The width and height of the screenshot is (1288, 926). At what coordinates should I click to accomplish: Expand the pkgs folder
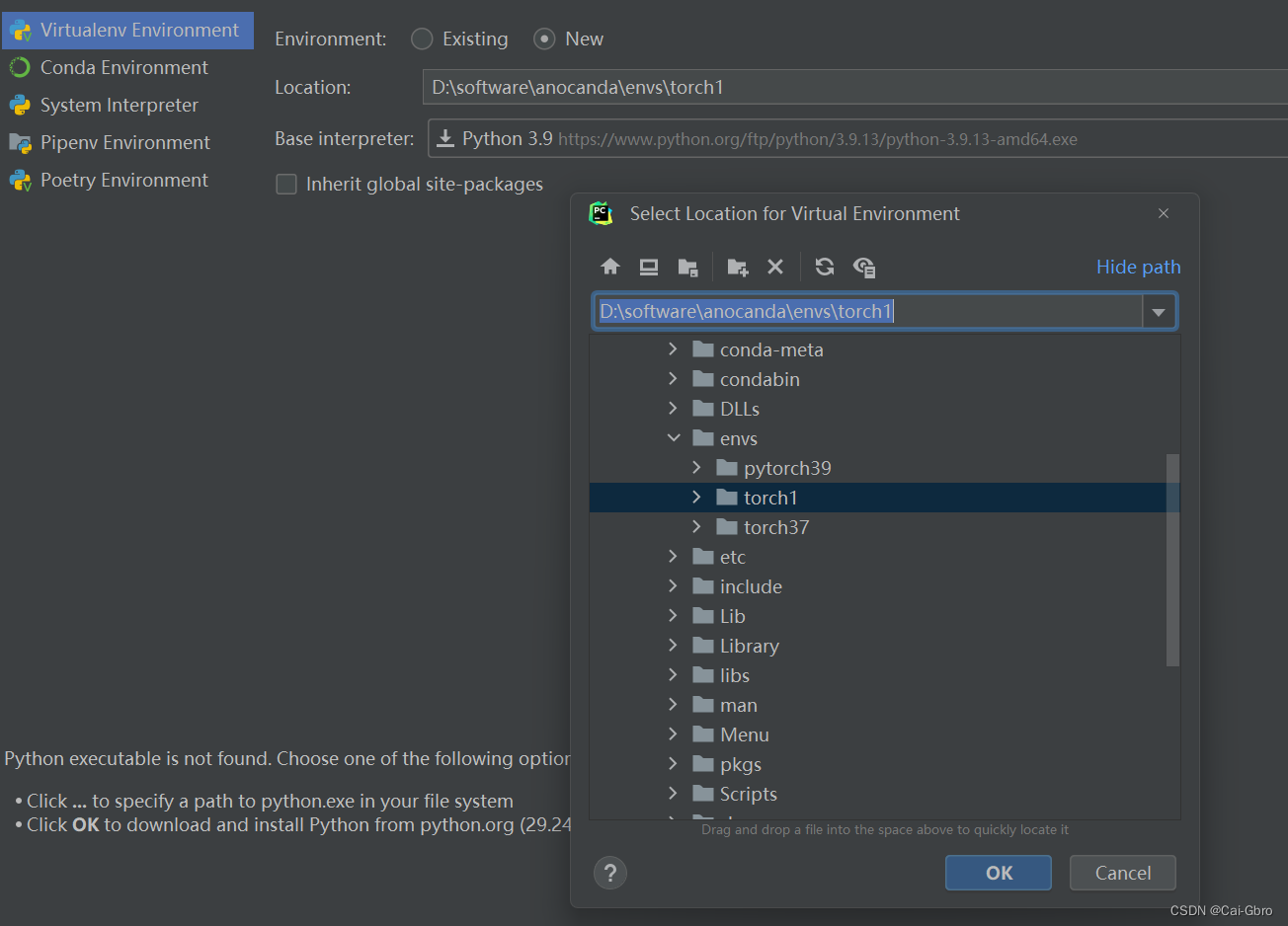coord(673,764)
